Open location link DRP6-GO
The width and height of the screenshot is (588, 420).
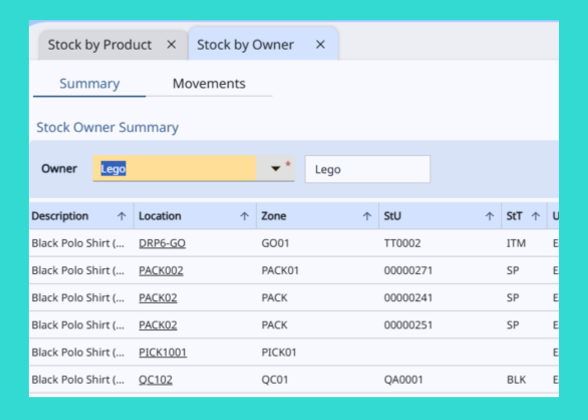pos(162,243)
